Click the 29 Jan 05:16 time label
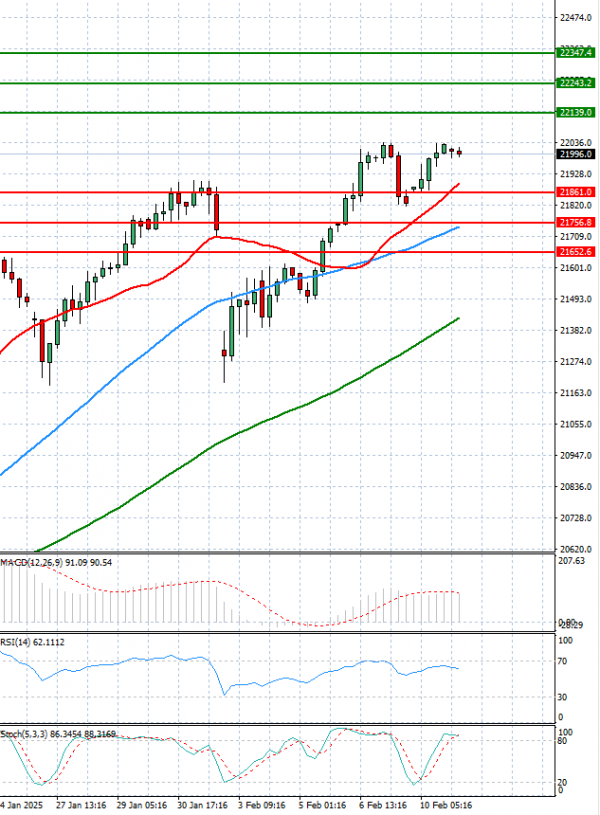Image resolution: width=600 pixels, height=815 pixels. pyautogui.click(x=141, y=805)
